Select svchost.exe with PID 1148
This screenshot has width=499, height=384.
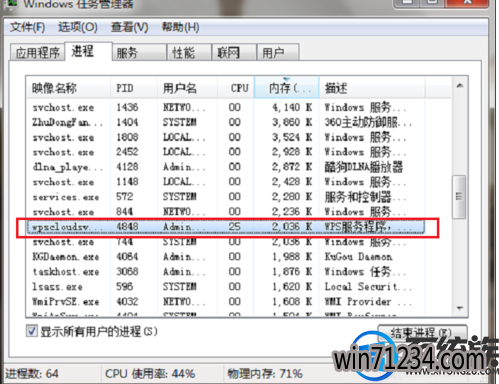click(x=225, y=182)
